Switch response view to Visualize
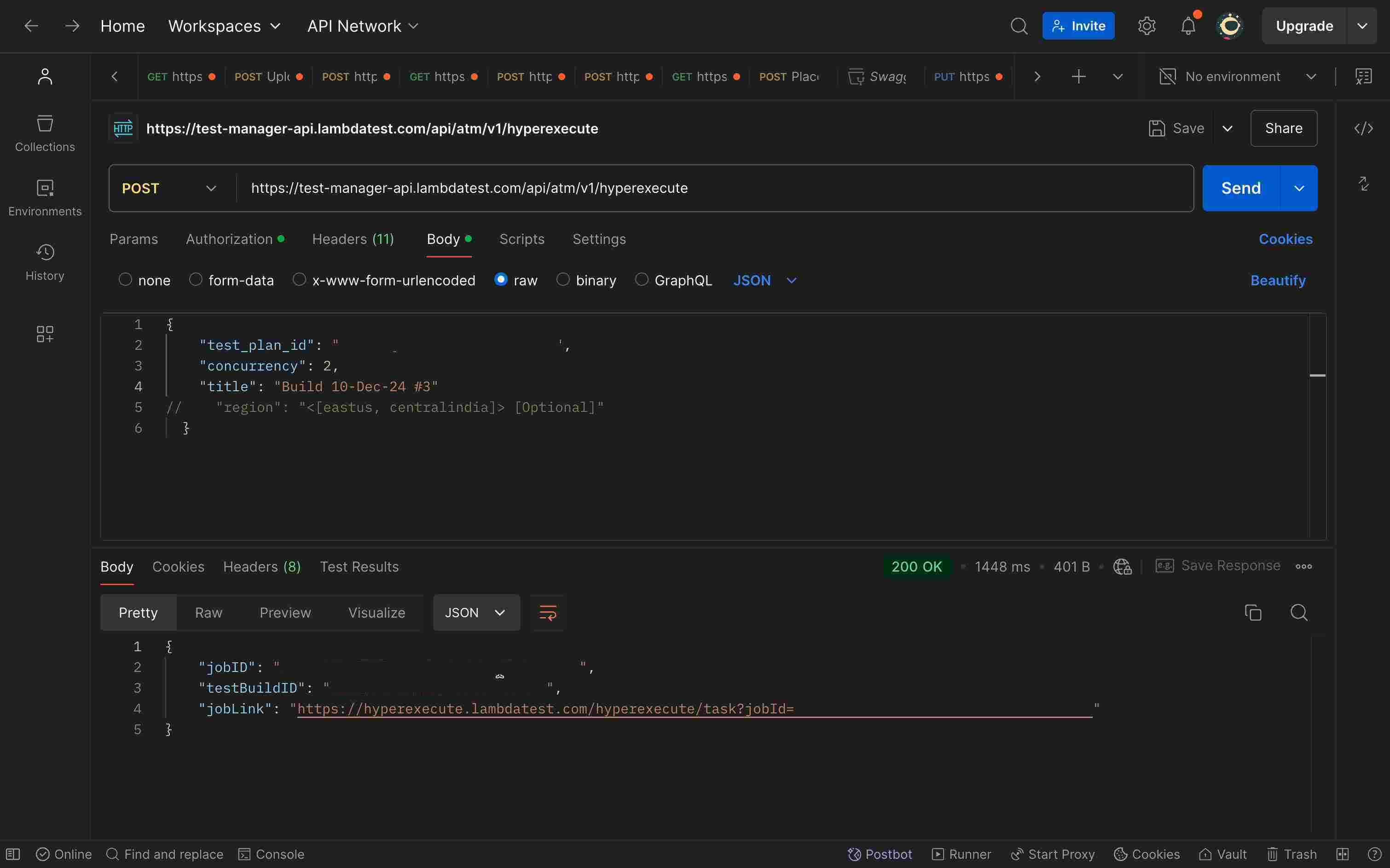 (376, 613)
